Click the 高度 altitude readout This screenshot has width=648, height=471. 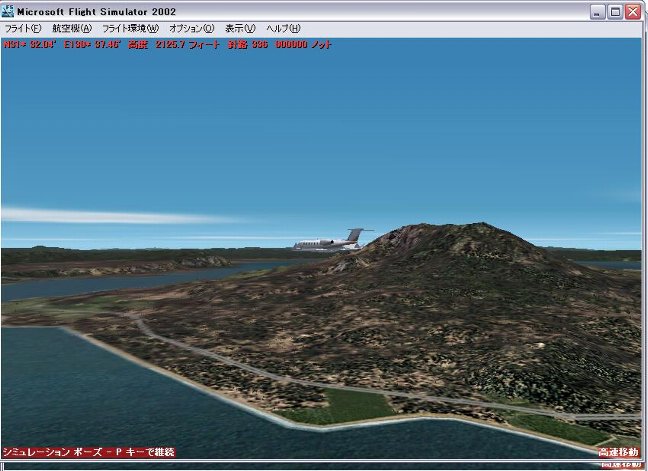153,45
